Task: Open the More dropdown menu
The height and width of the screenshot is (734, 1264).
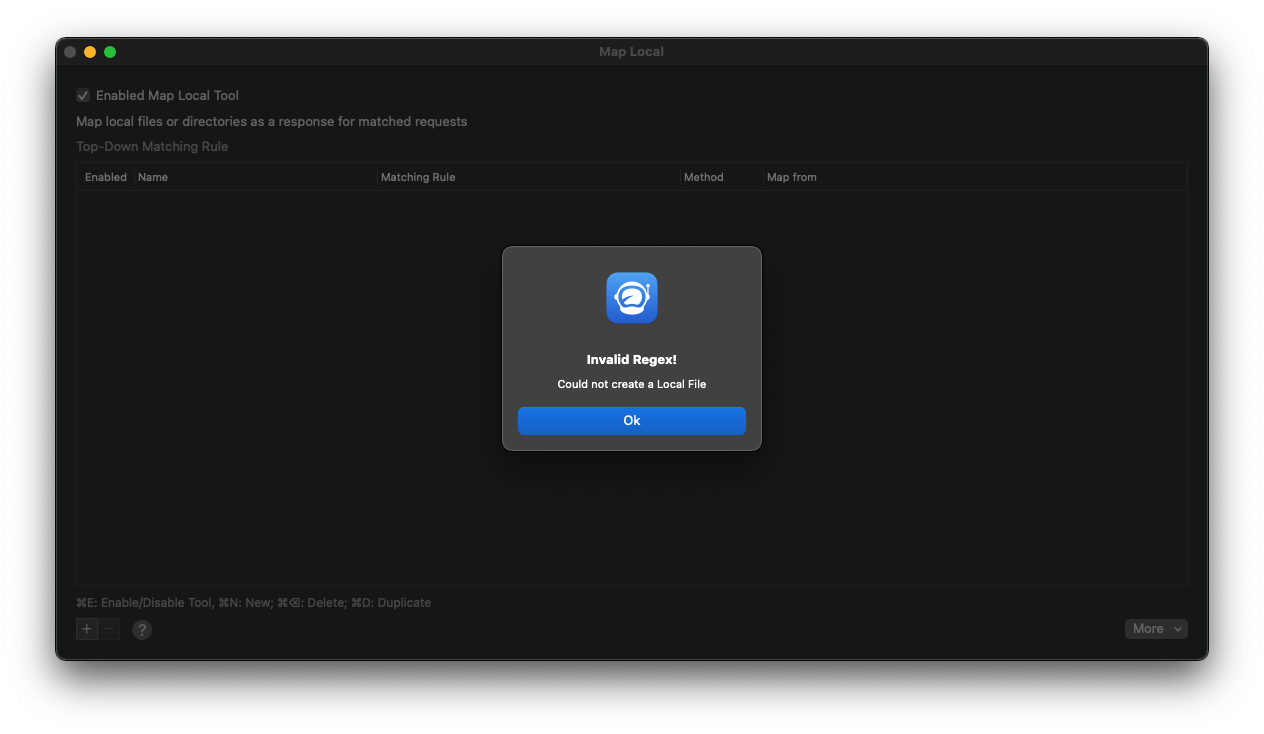Action: [1156, 629]
